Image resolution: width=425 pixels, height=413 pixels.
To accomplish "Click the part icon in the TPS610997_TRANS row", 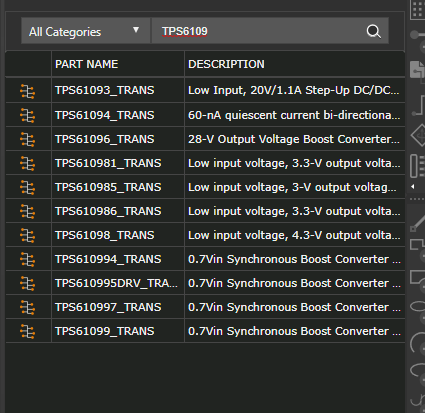I will click(x=27, y=307).
